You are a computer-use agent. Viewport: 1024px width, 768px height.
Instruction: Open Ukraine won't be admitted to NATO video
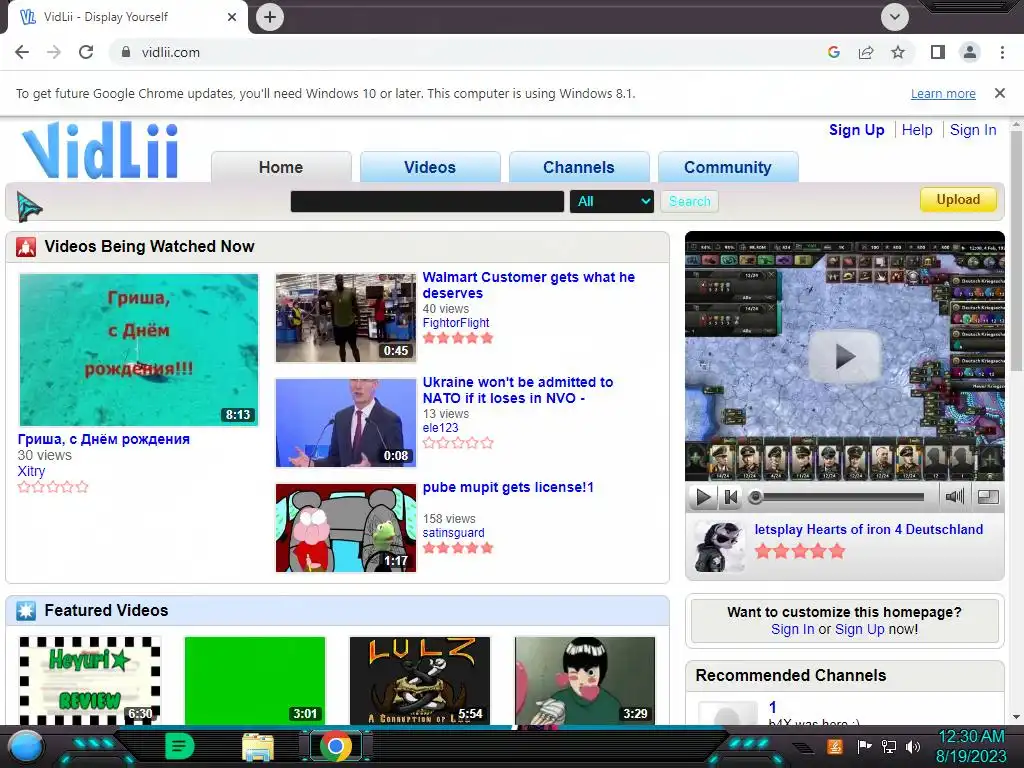coord(517,390)
